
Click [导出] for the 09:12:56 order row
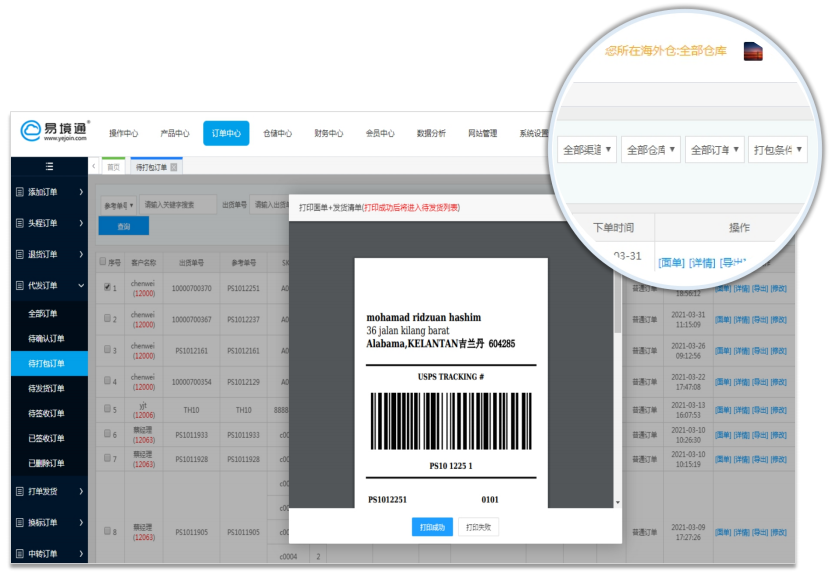point(760,351)
